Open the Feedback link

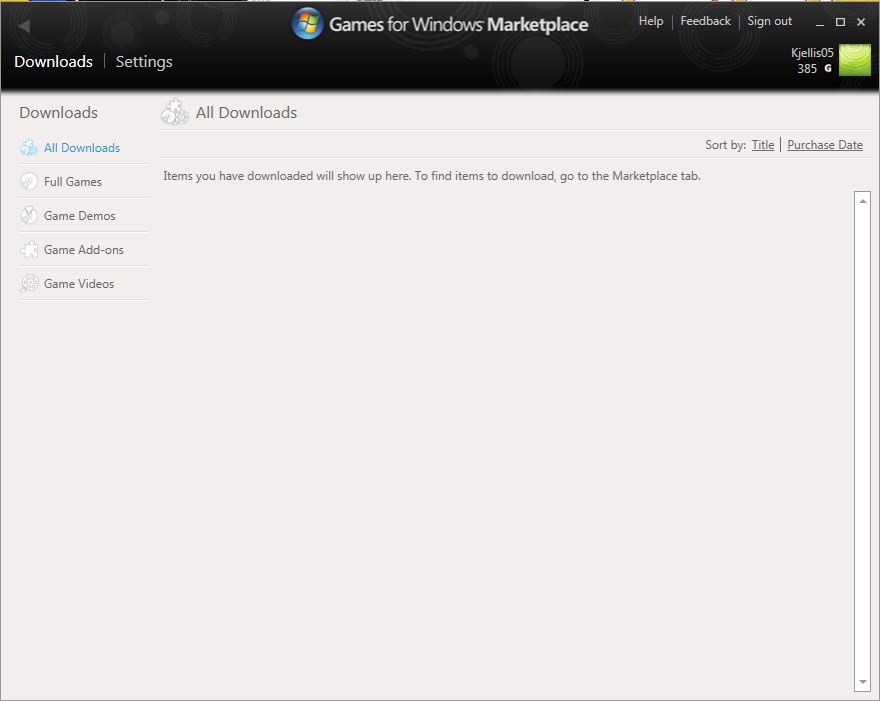pyautogui.click(x=705, y=21)
